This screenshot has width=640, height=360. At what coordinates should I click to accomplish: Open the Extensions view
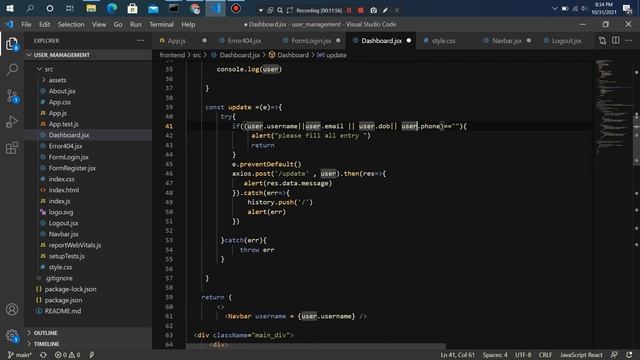[12, 148]
